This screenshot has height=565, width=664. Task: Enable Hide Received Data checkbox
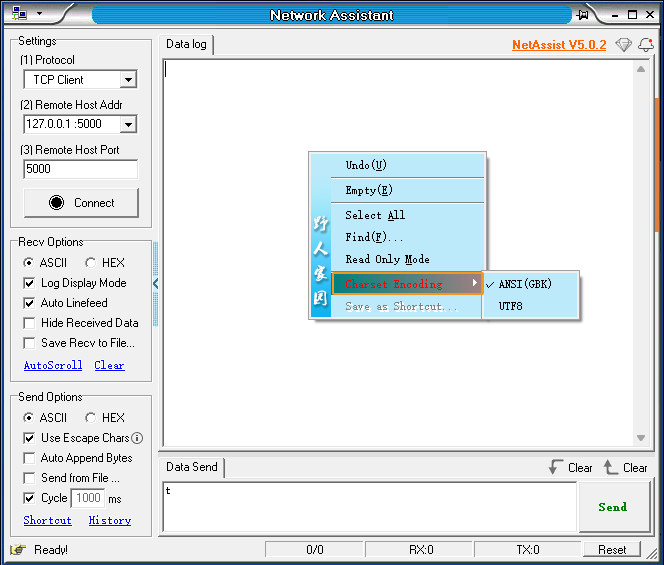[30, 323]
